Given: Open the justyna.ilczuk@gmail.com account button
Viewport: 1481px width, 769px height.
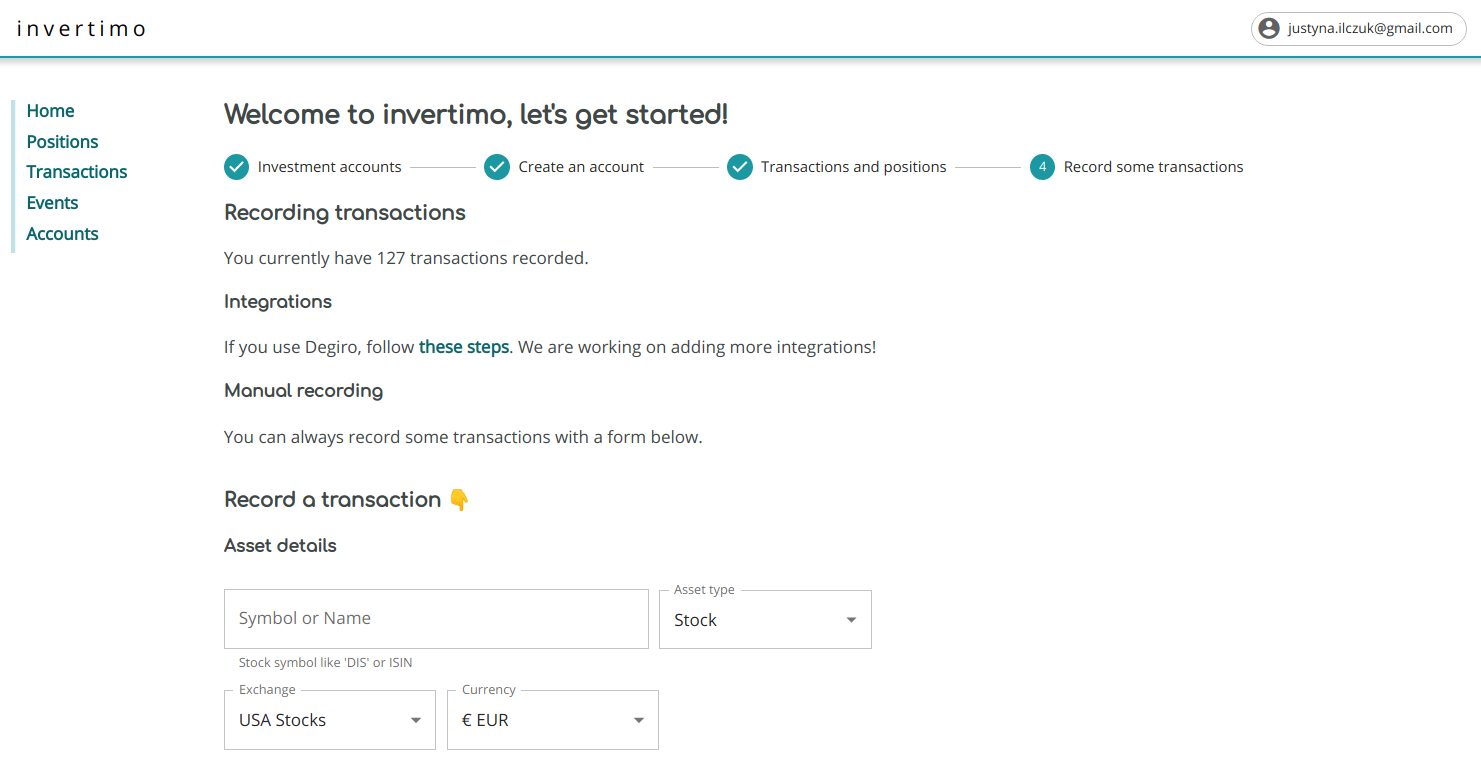Looking at the screenshot, I should point(1358,29).
